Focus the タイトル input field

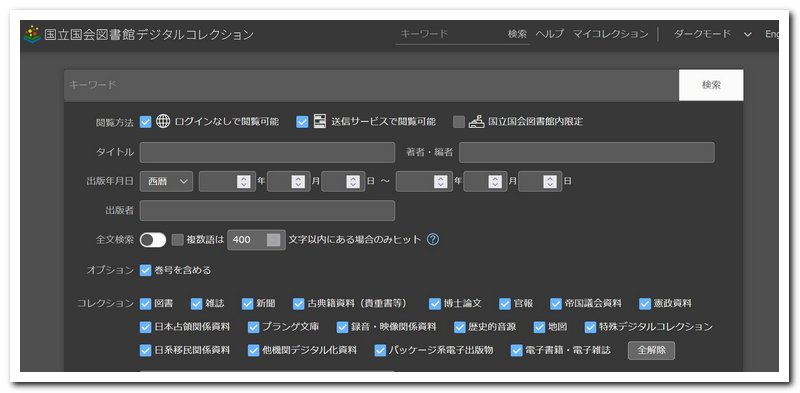267,152
